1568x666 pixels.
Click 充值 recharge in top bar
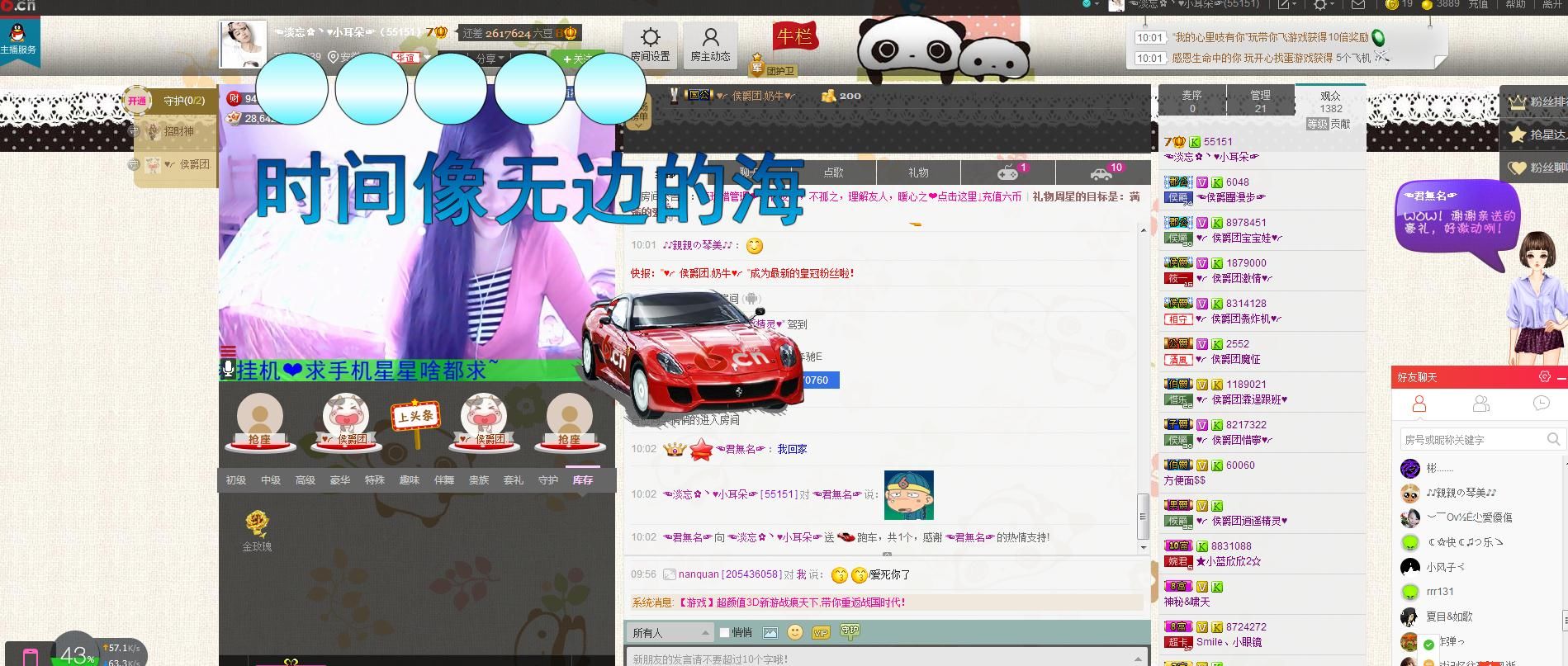pos(1478,5)
